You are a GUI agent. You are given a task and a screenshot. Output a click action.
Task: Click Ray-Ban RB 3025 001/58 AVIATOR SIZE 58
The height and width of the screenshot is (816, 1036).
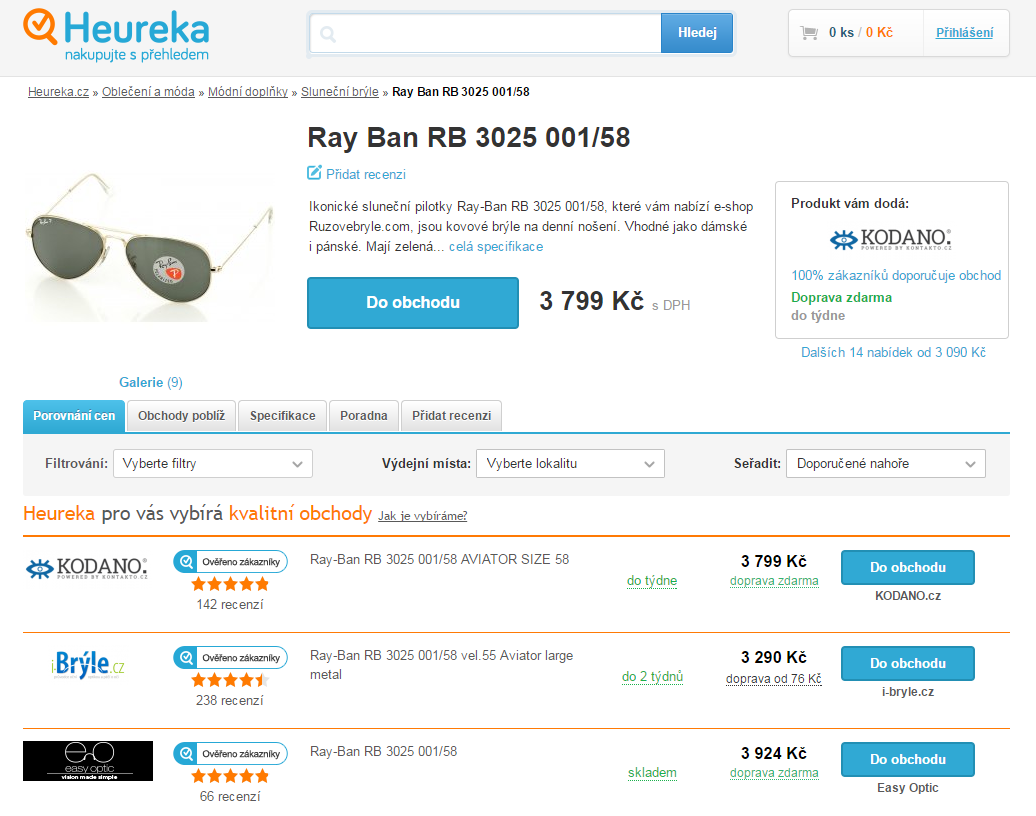pos(439,560)
